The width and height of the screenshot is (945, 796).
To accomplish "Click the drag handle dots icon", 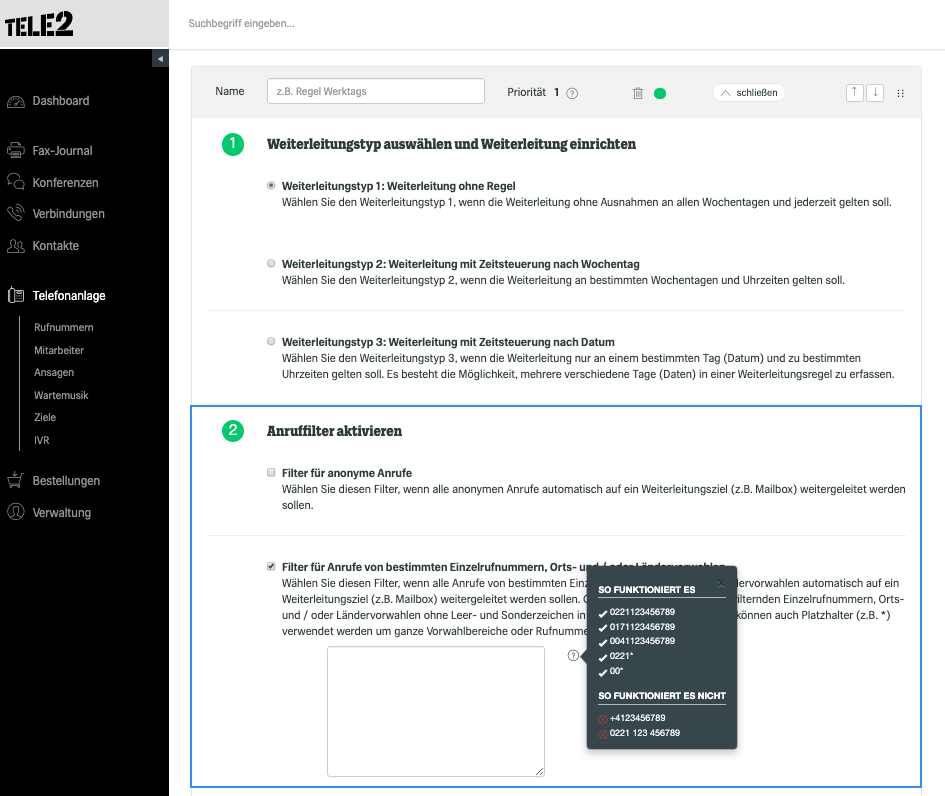I will pos(900,93).
